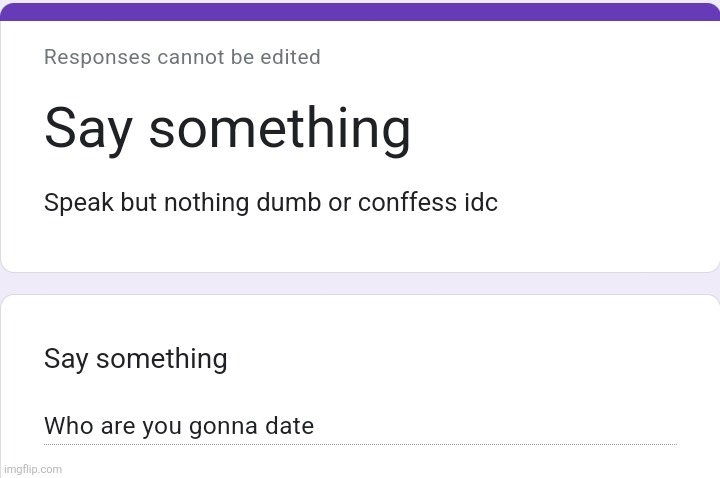Click the word "something" in the large title
This screenshot has width=720, height=478.
click(x=280, y=129)
